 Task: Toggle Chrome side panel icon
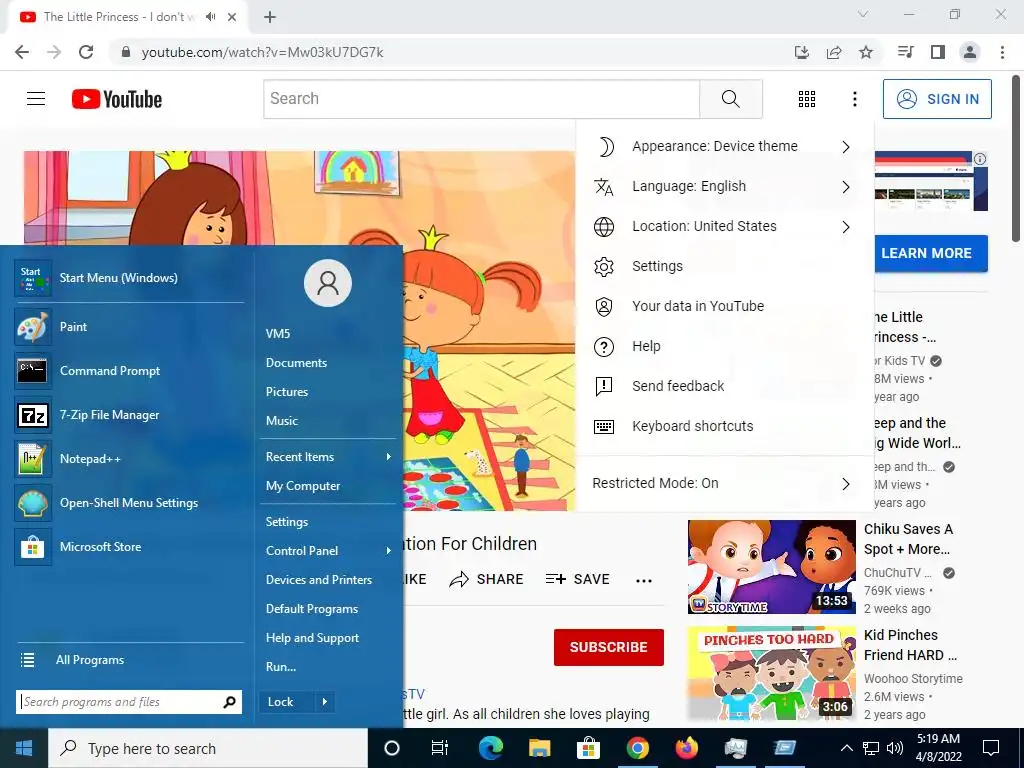938,52
